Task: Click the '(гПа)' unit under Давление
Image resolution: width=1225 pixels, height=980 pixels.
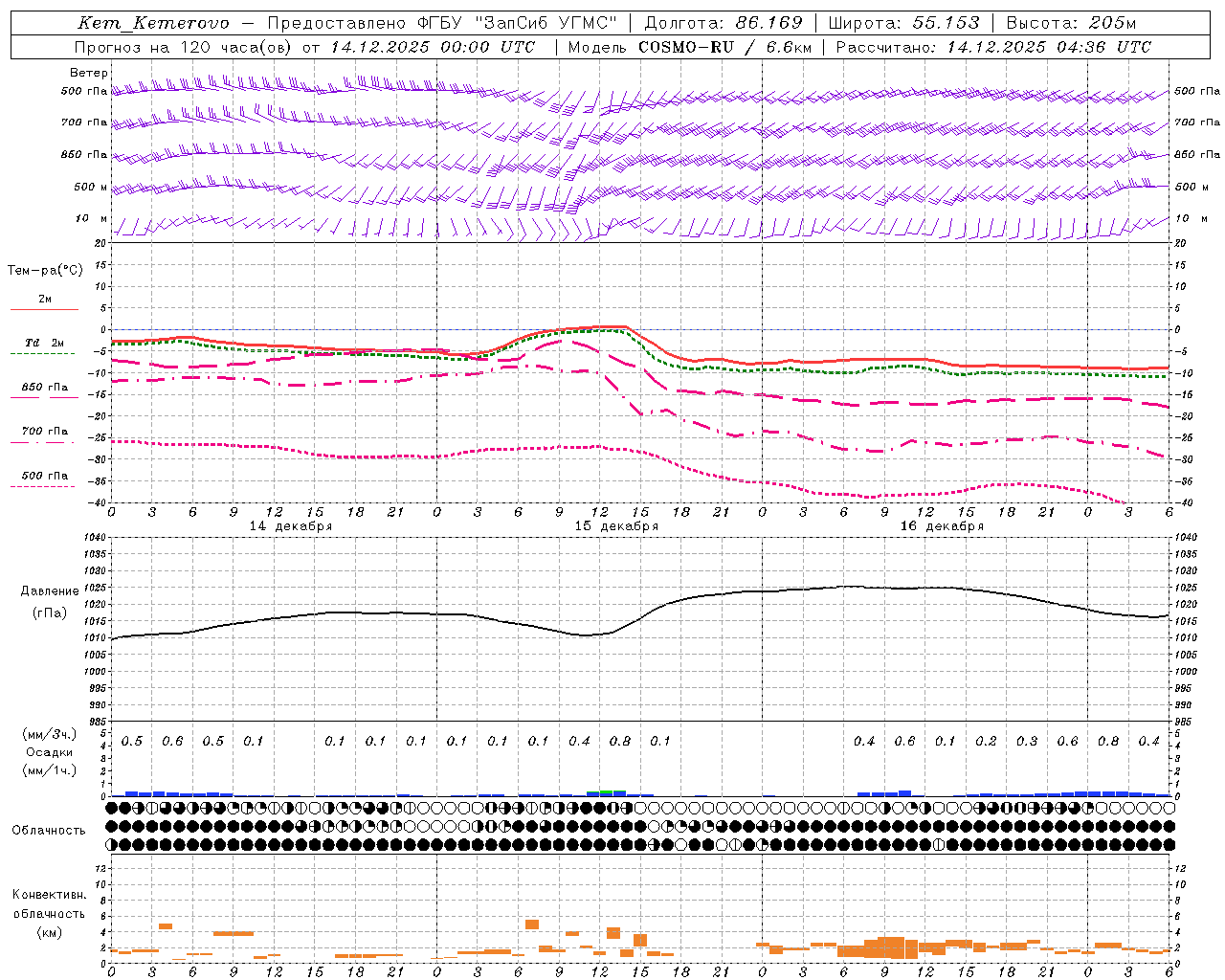Action: pos(50,612)
